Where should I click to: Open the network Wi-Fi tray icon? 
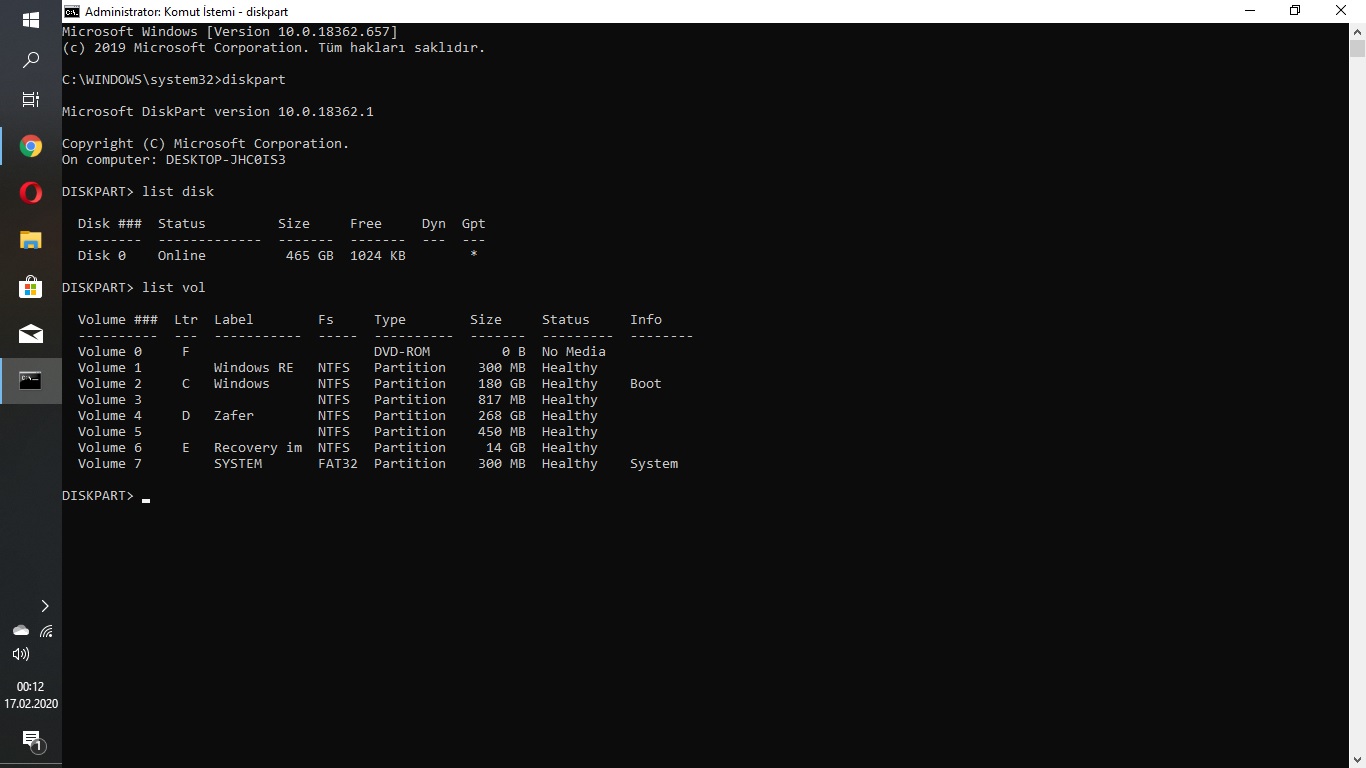pyautogui.click(x=46, y=631)
